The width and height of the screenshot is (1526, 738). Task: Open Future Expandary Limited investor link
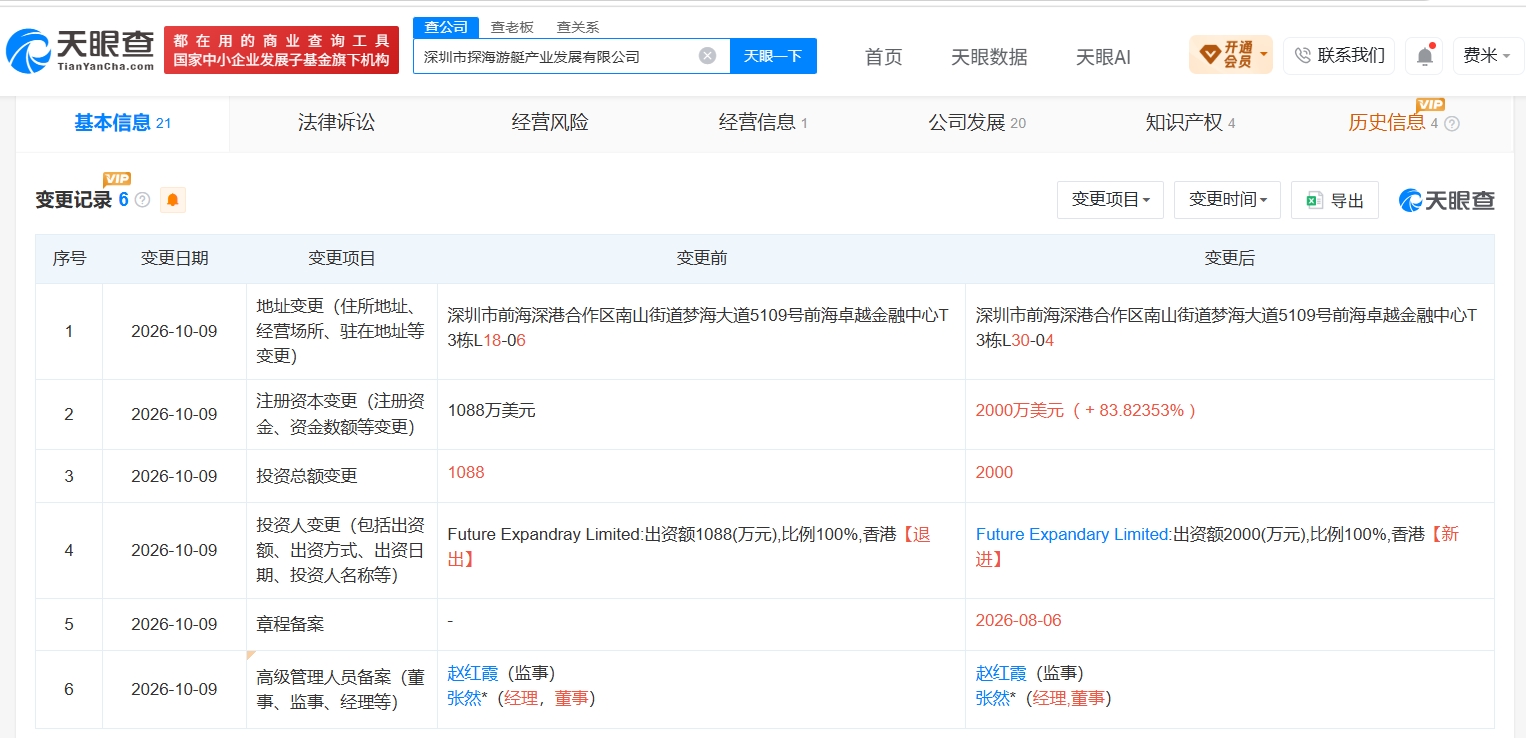click(1072, 535)
